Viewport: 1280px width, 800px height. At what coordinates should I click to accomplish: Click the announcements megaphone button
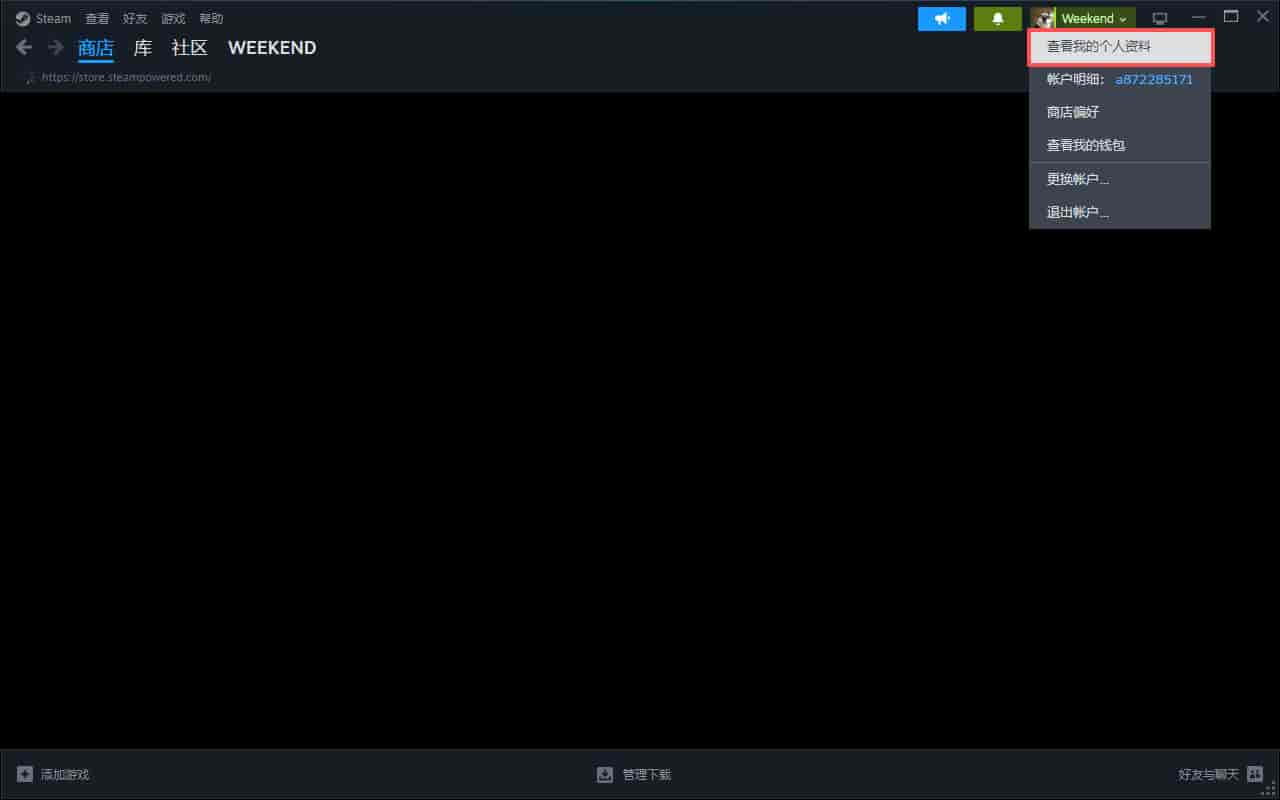pos(941,19)
